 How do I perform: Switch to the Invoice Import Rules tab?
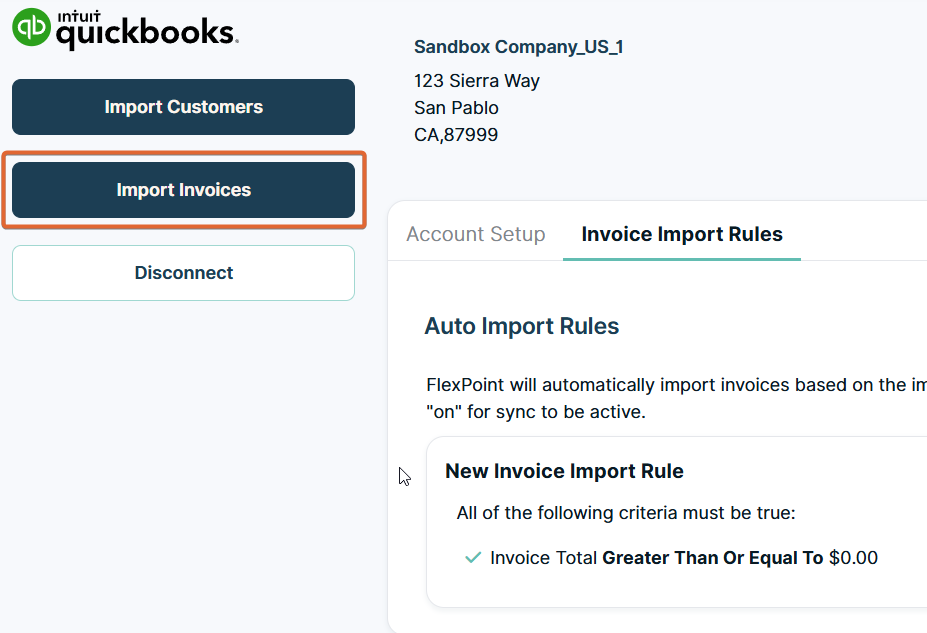click(x=681, y=234)
